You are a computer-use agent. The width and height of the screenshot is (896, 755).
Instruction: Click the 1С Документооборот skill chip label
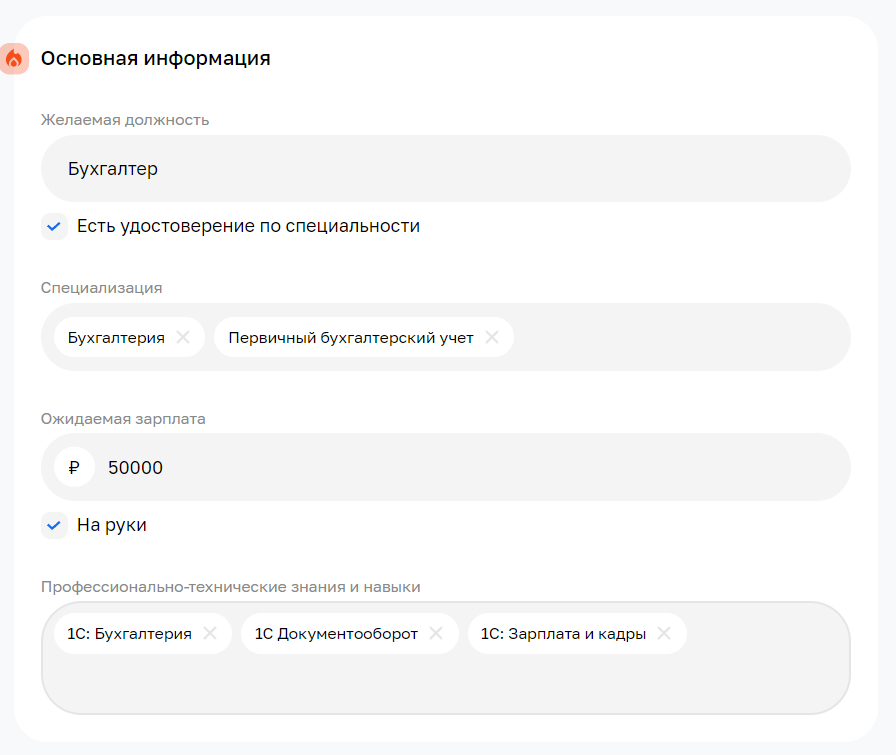click(x=336, y=633)
